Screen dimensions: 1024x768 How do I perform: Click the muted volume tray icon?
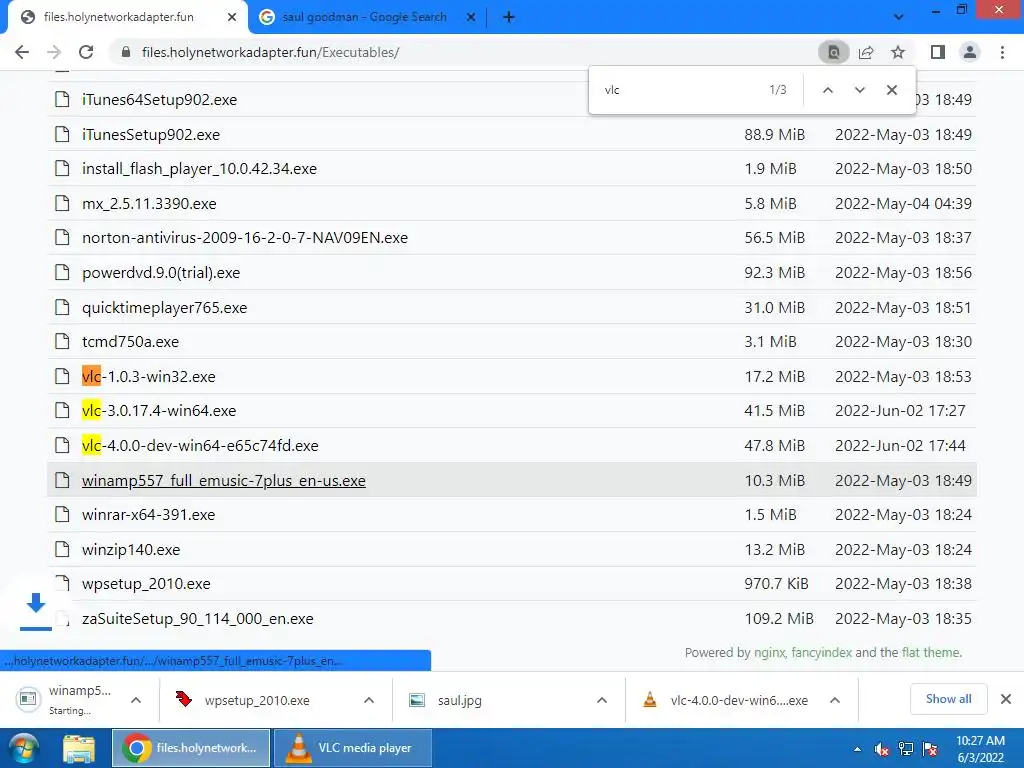882,749
